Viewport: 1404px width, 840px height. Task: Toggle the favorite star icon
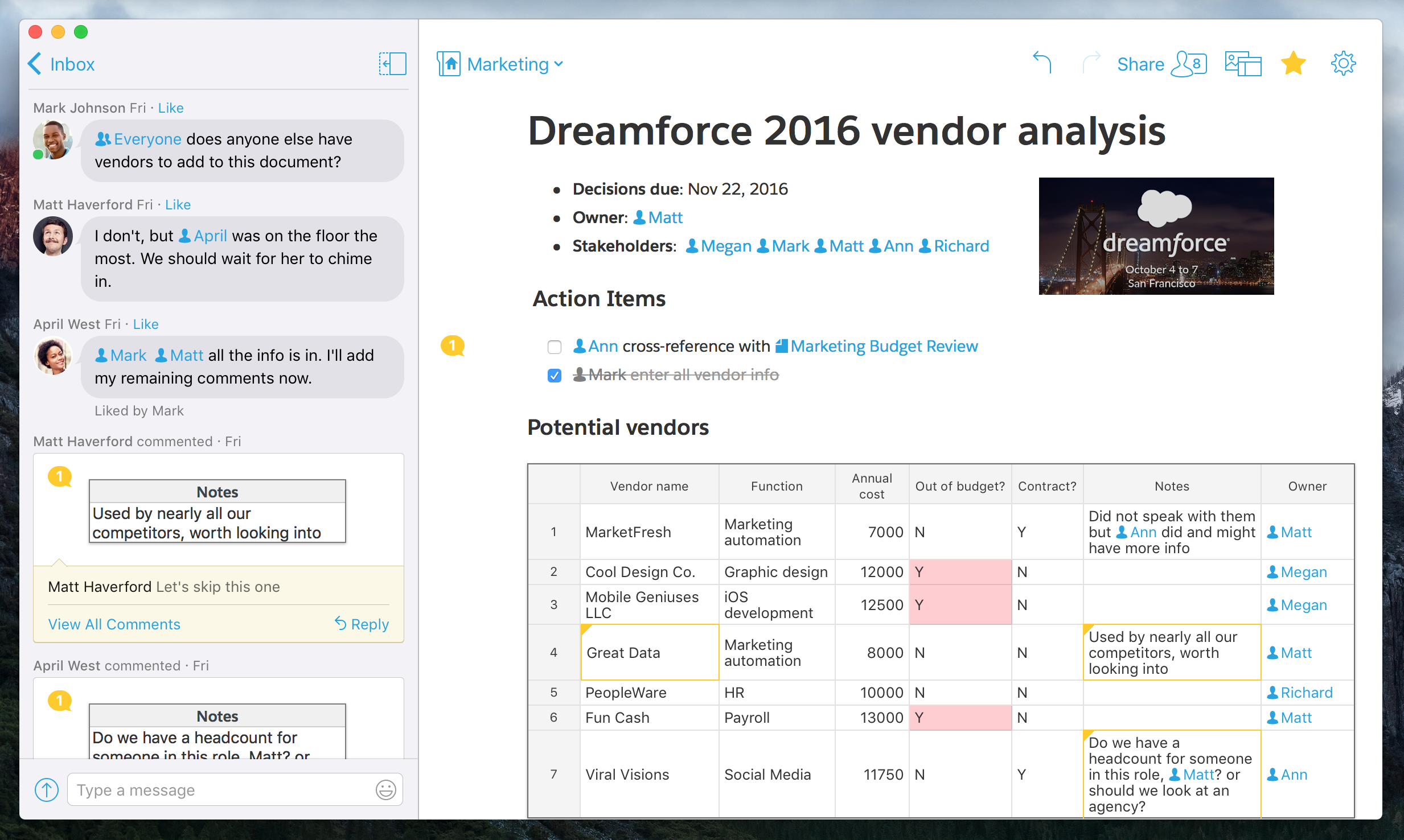pyautogui.click(x=1293, y=63)
